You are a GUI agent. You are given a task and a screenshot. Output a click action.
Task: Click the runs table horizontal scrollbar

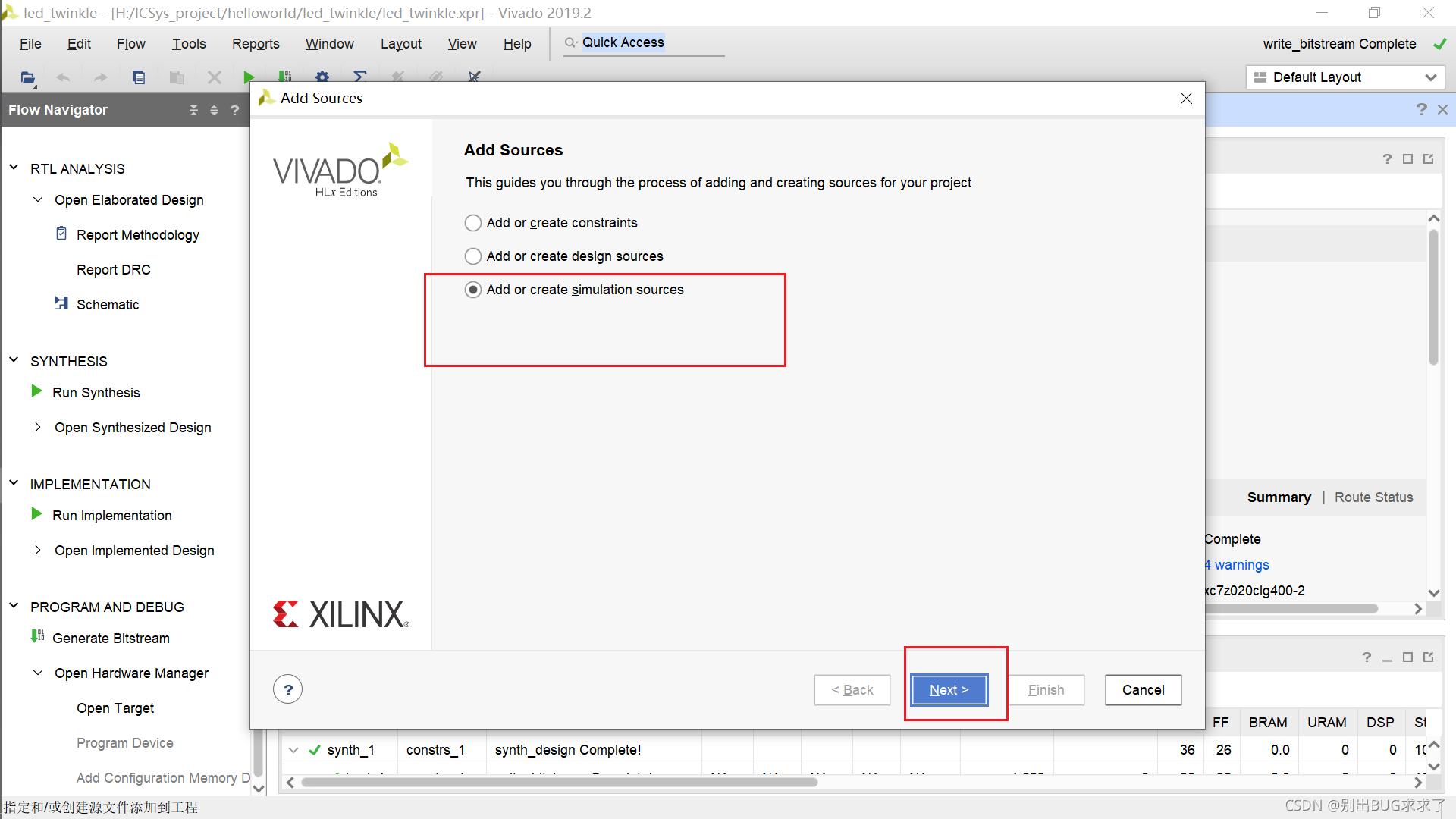(560, 782)
